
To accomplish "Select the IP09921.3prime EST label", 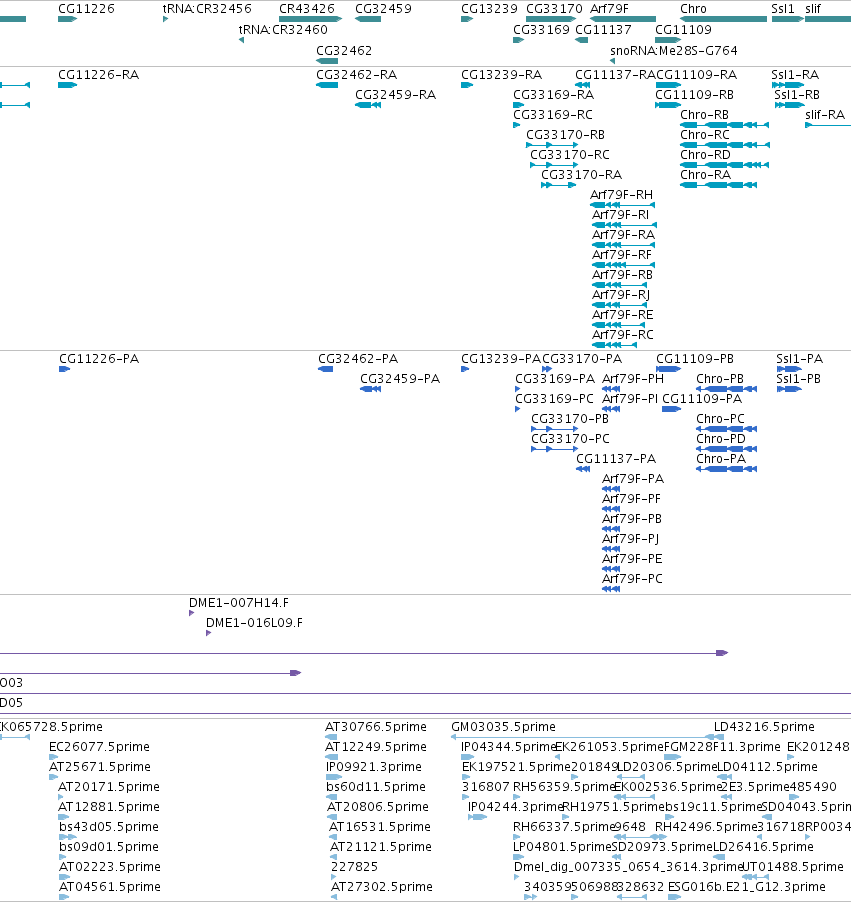I will tap(374, 767).
